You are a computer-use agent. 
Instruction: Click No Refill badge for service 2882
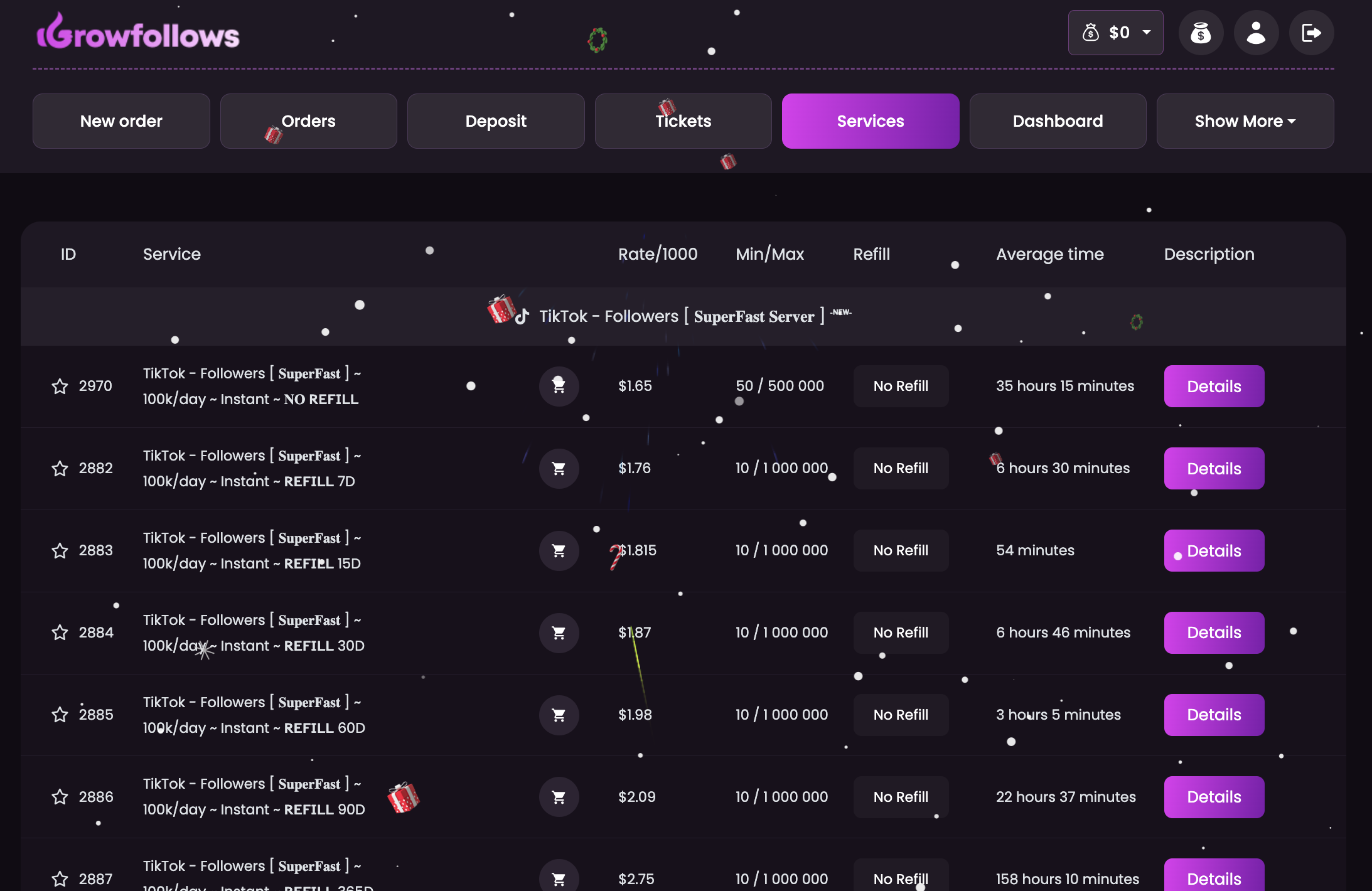click(901, 468)
